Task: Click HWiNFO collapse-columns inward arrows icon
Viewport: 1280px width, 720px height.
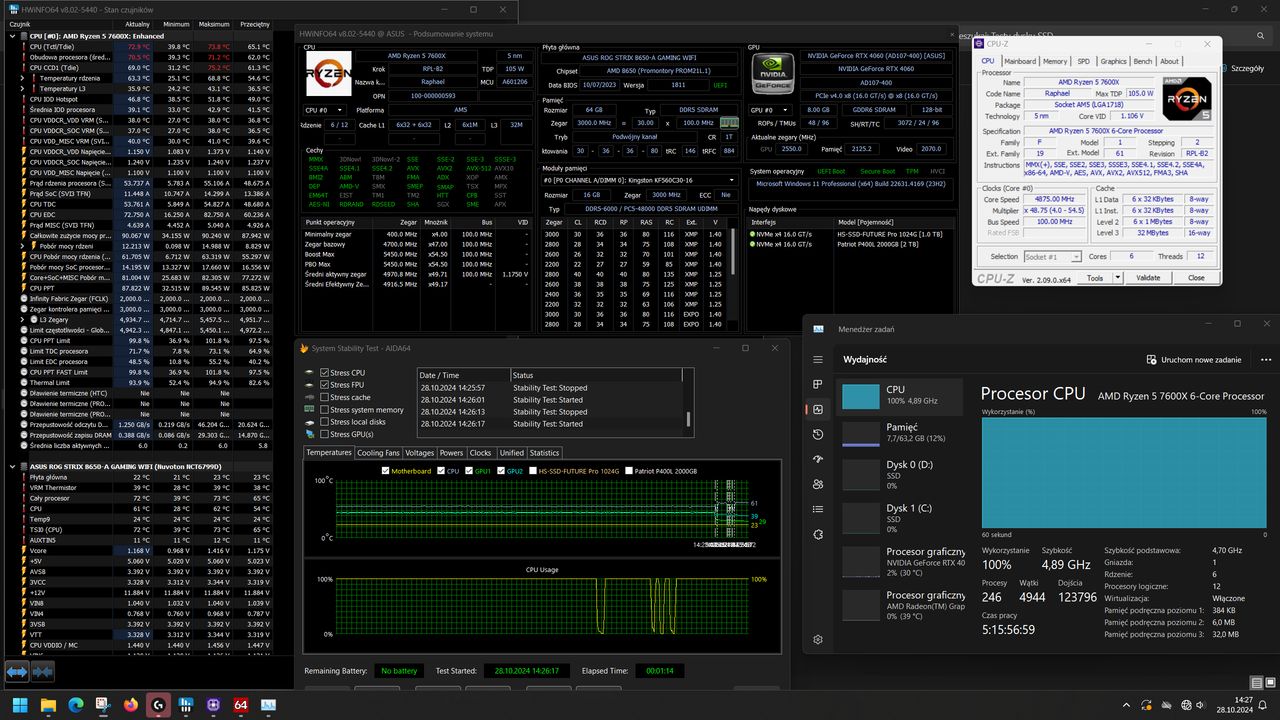Action: point(42,672)
